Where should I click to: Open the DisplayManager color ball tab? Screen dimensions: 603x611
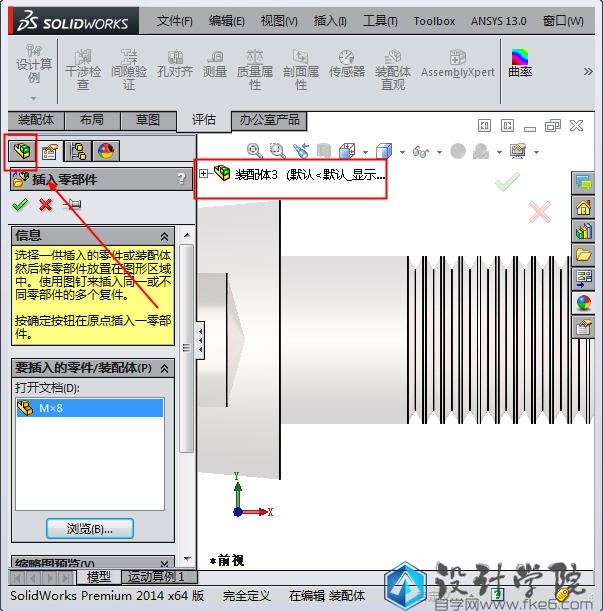105,152
